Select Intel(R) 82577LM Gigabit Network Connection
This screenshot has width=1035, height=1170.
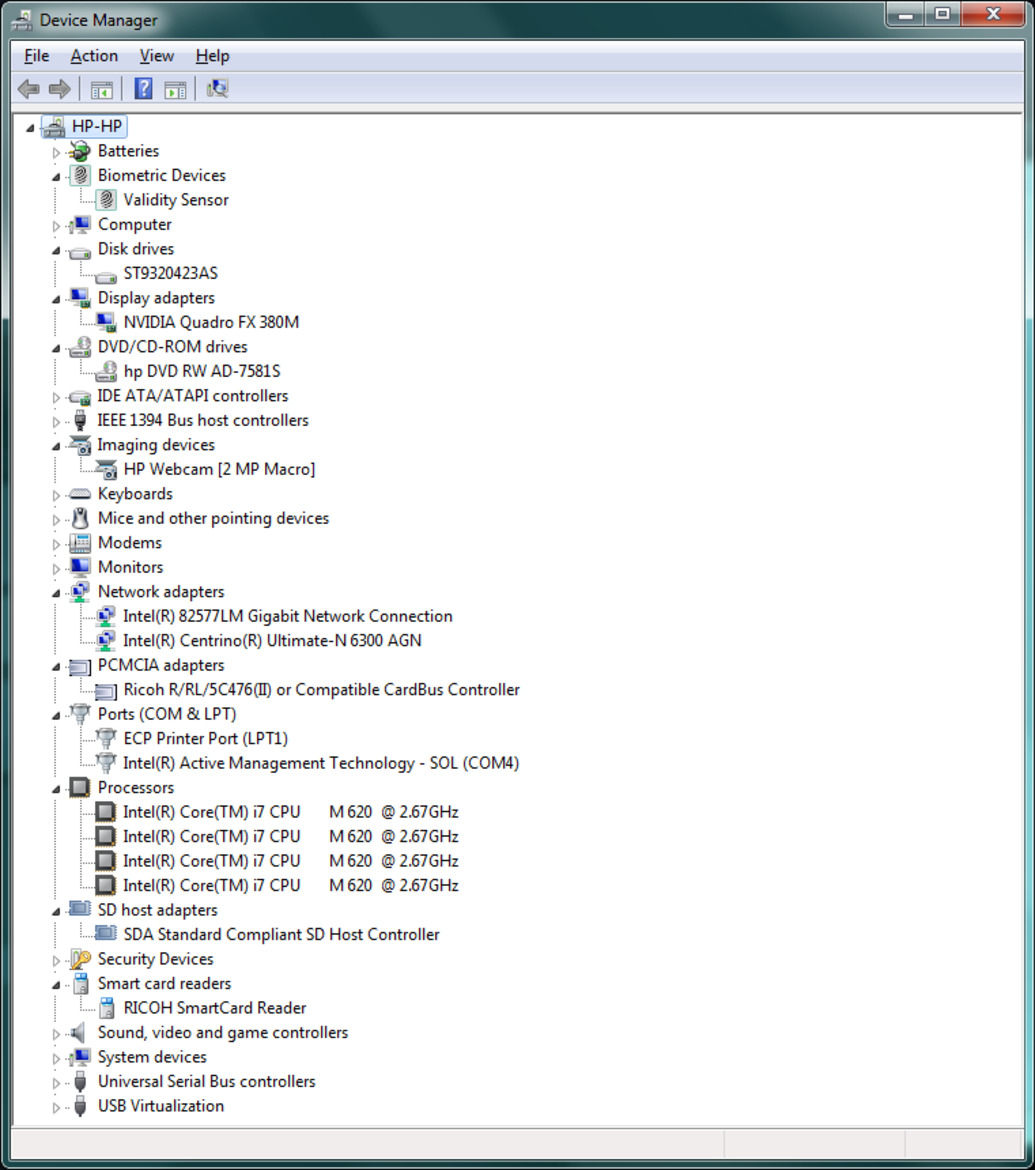click(x=287, y=616)
